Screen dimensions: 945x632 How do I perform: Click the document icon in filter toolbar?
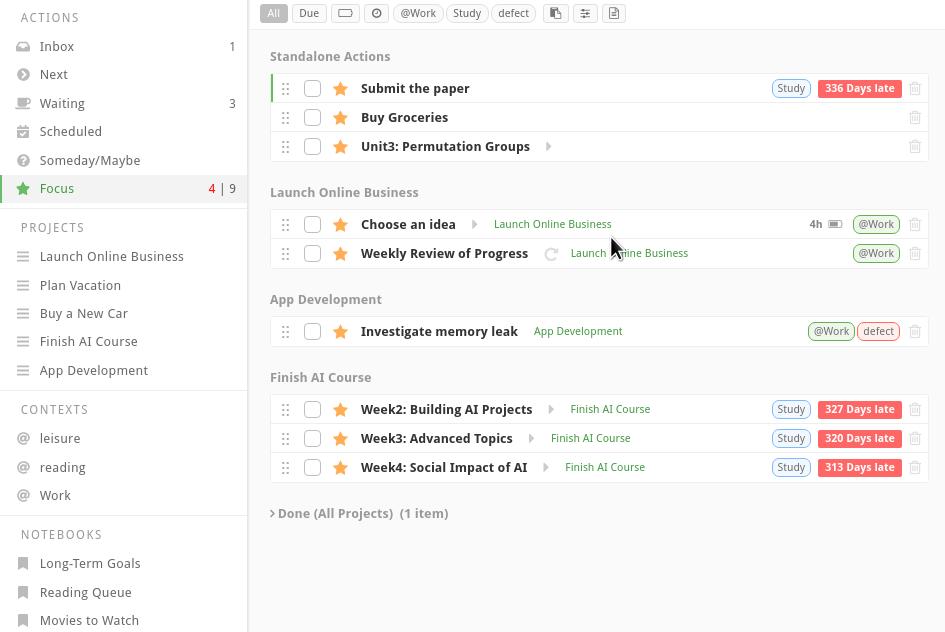click(x=614, y=13)
